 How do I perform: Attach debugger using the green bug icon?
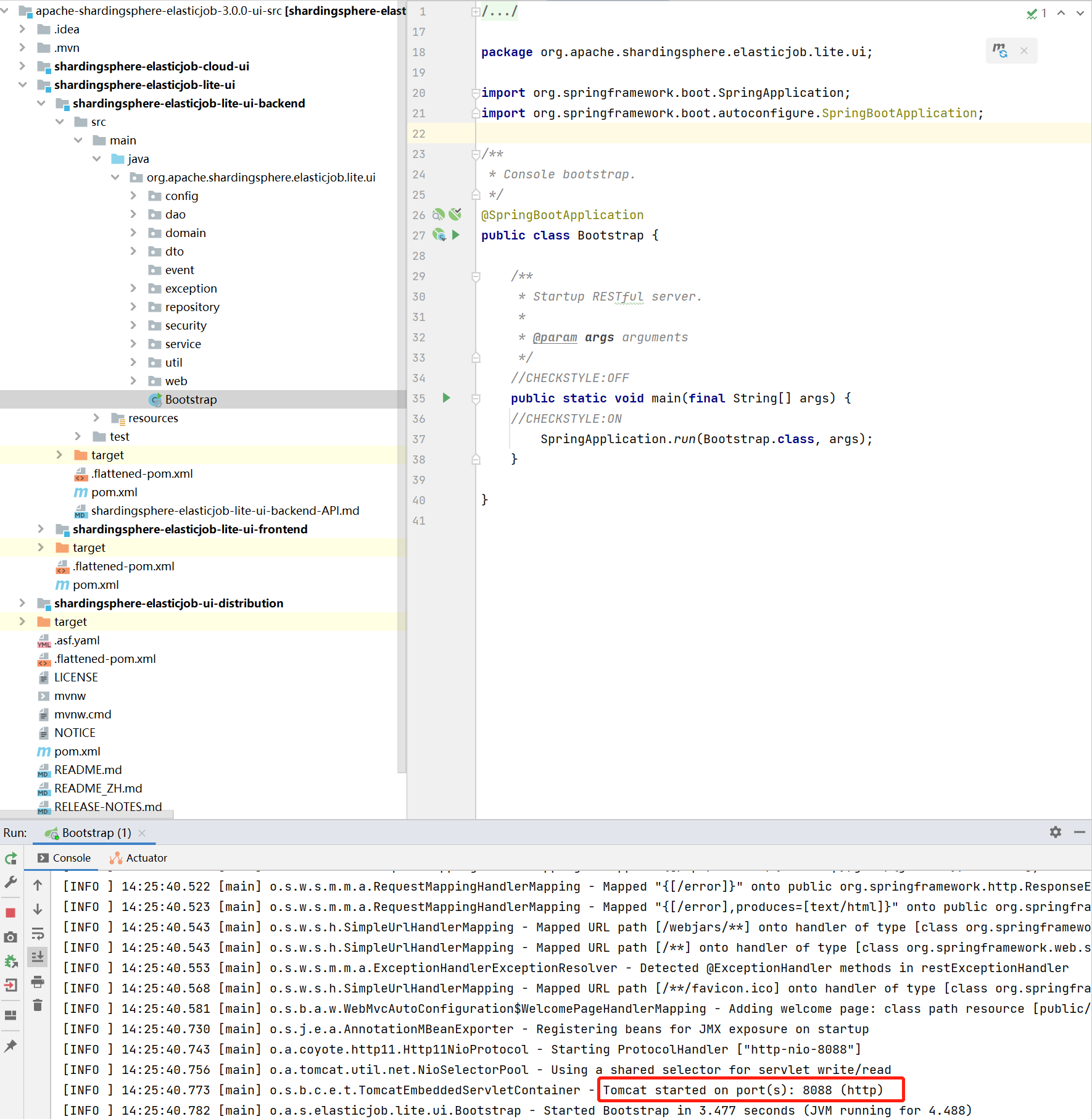click(10, 961)
